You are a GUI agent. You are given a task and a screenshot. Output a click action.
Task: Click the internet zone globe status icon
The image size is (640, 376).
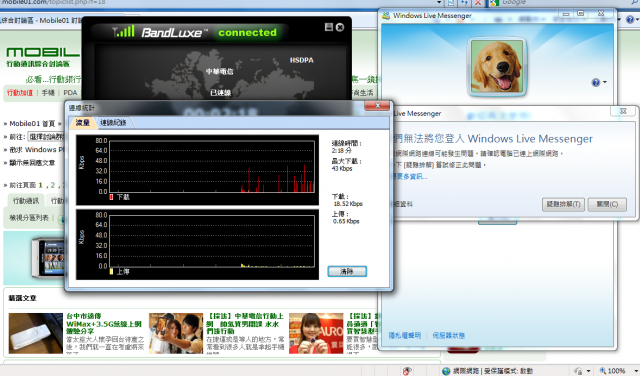coord(446,371)
